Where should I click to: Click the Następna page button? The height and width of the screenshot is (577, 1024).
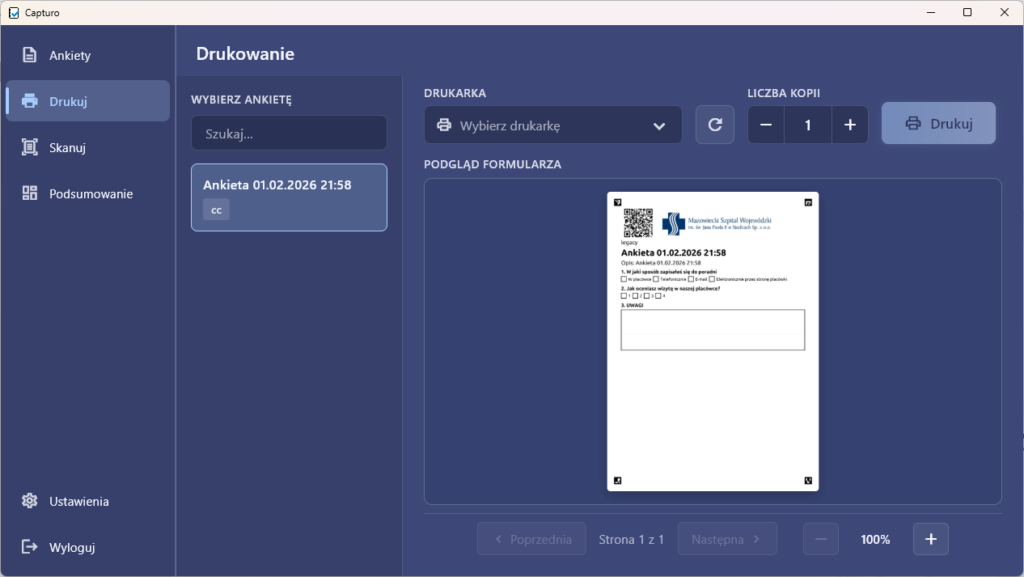(x=728, y=539)
